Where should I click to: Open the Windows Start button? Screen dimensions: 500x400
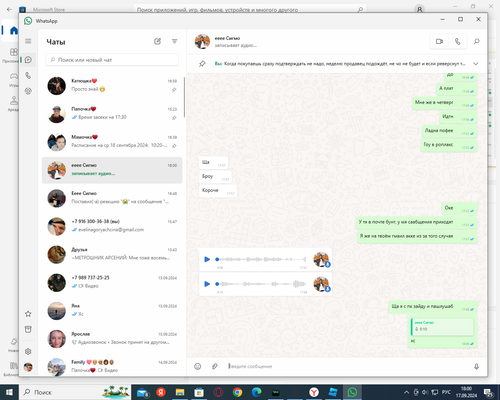tap(9, 392)
